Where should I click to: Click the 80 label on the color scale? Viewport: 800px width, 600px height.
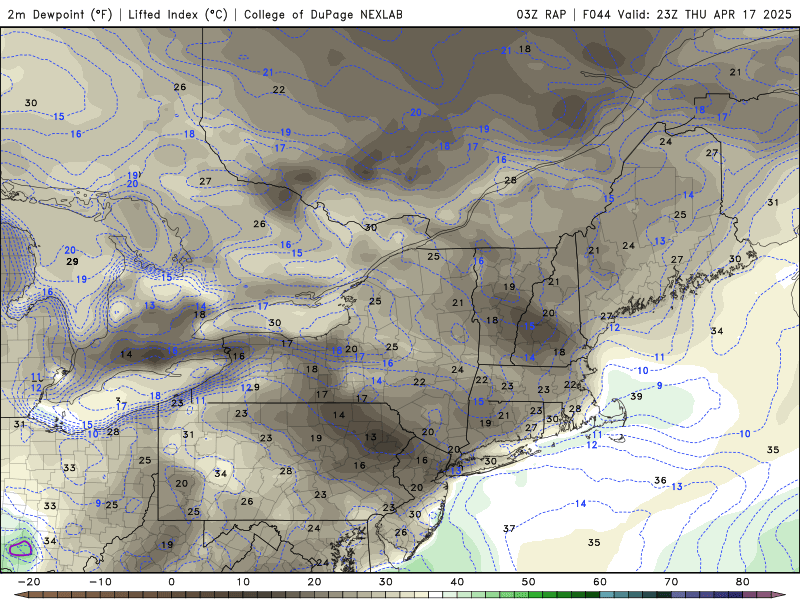click(x=743, y=582)
